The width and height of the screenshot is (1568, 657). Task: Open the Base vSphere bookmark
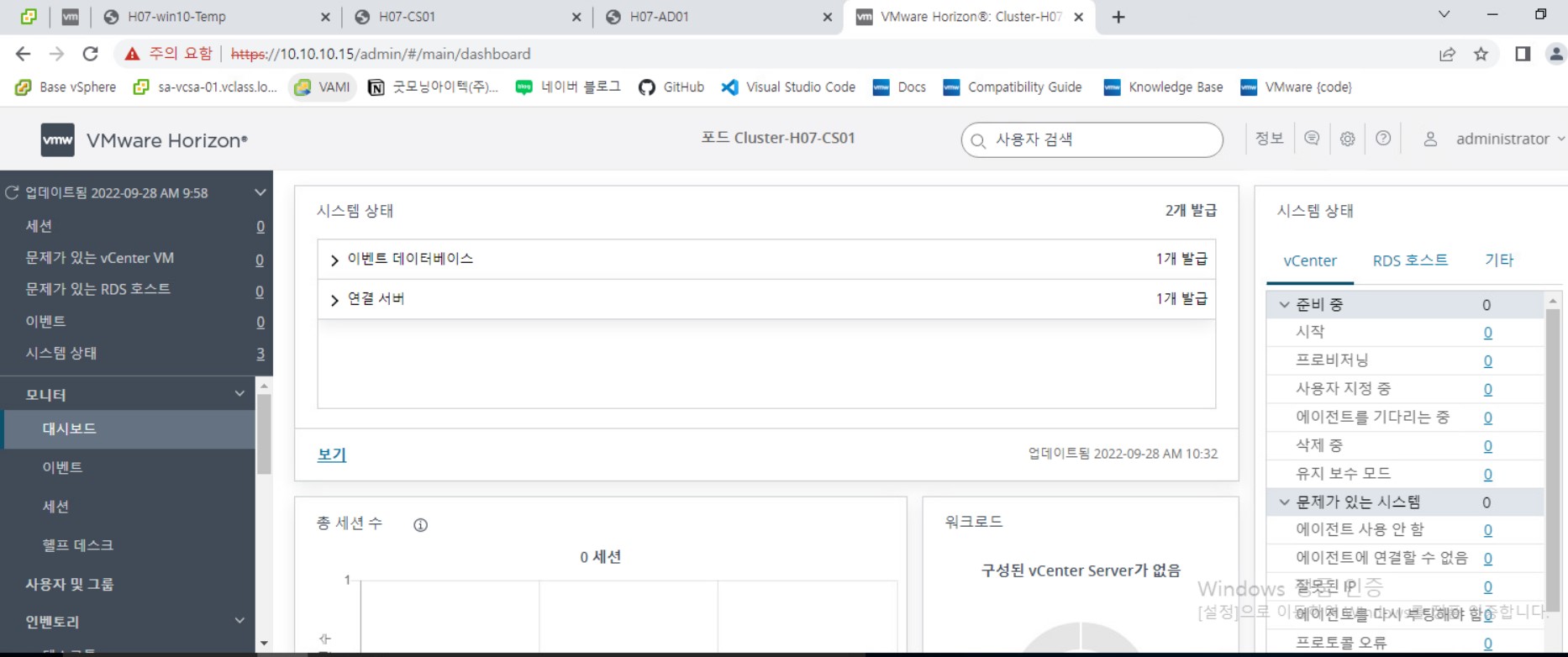click(x=66, y=87)
